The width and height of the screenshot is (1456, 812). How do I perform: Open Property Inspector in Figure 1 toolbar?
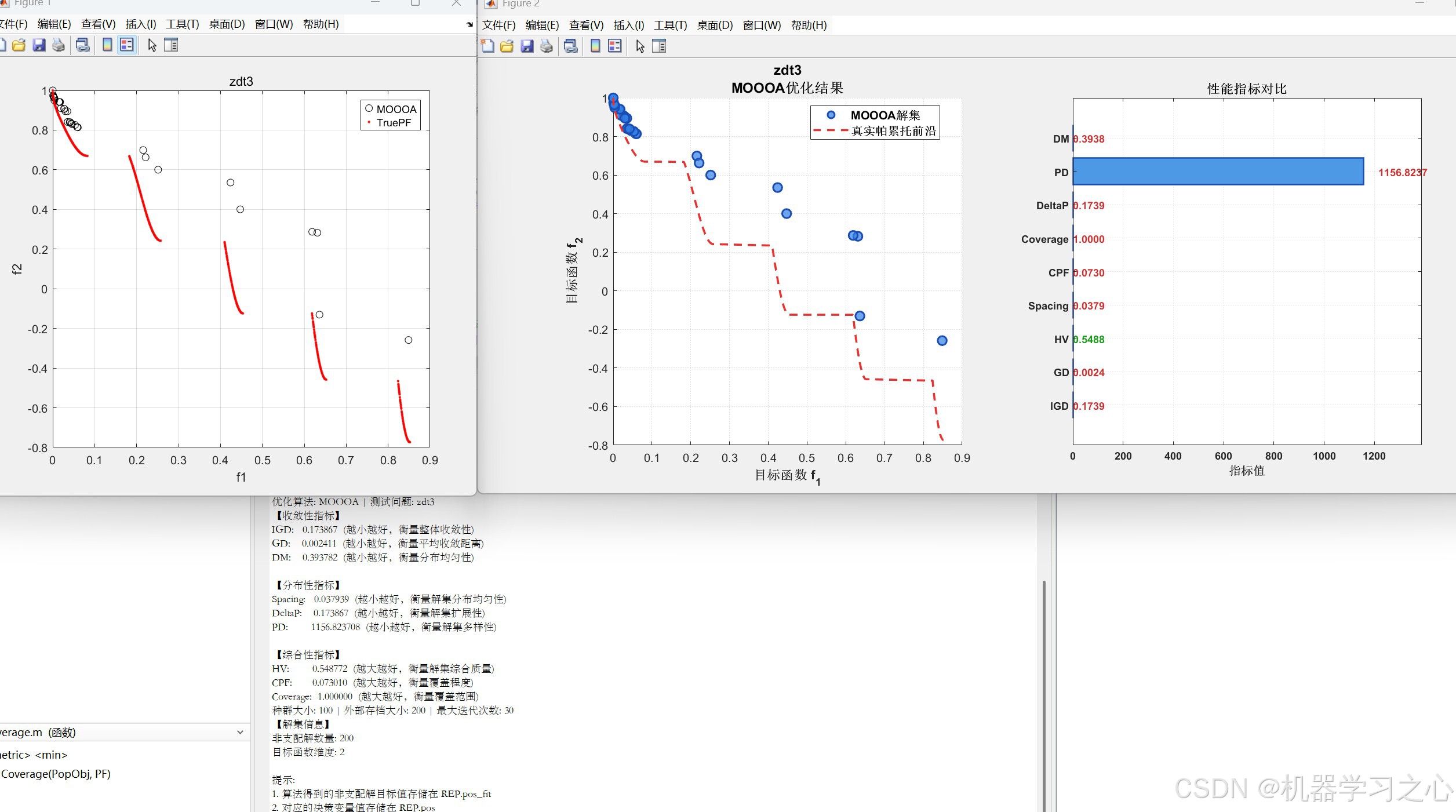(x=171, y=45)
